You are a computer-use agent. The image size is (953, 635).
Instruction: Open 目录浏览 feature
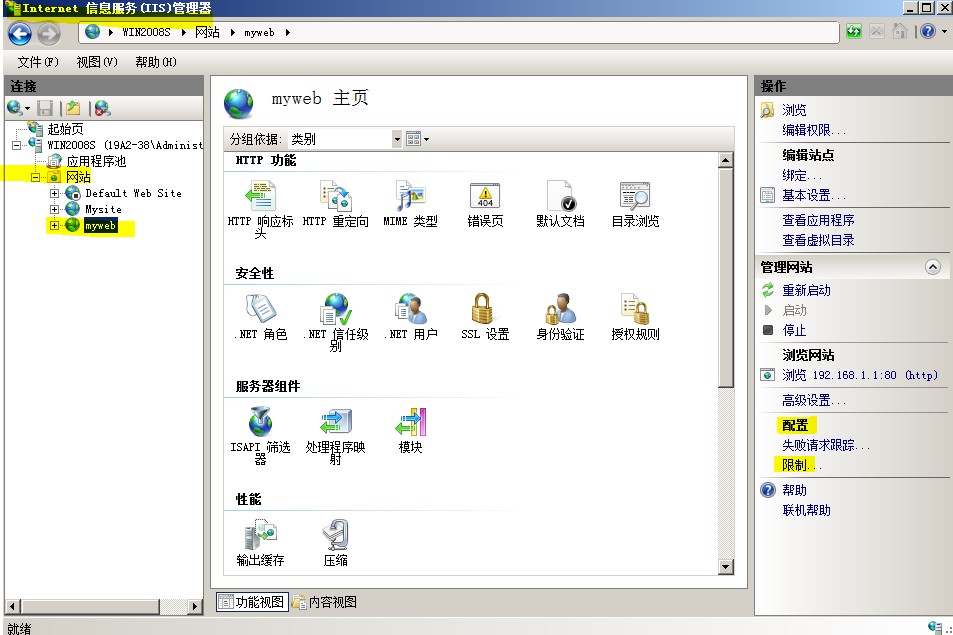tap(635, 204)
